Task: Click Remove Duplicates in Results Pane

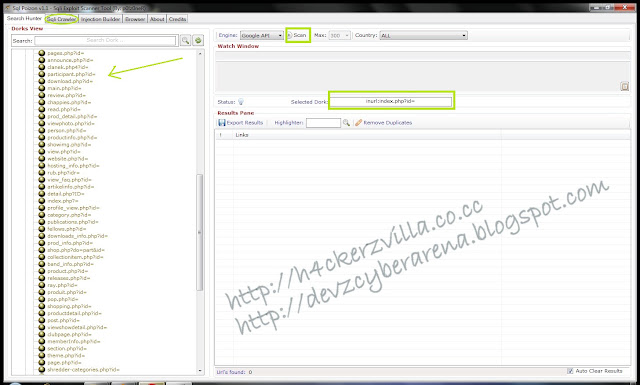Action: pyautogui.click(x=383, y=122)
